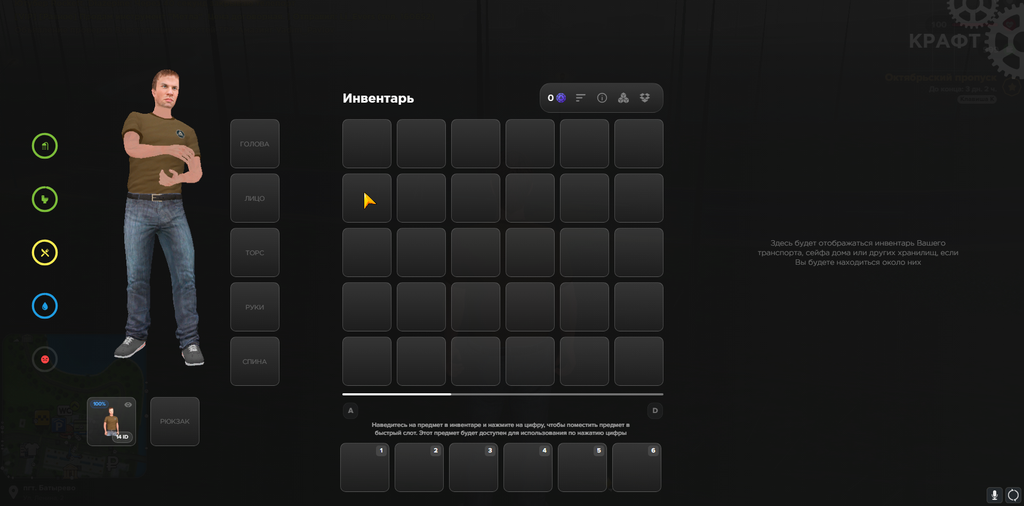Click the yellow fork and knife hunger icon
The image size is (1024, 506).
[x=45, y=253]
